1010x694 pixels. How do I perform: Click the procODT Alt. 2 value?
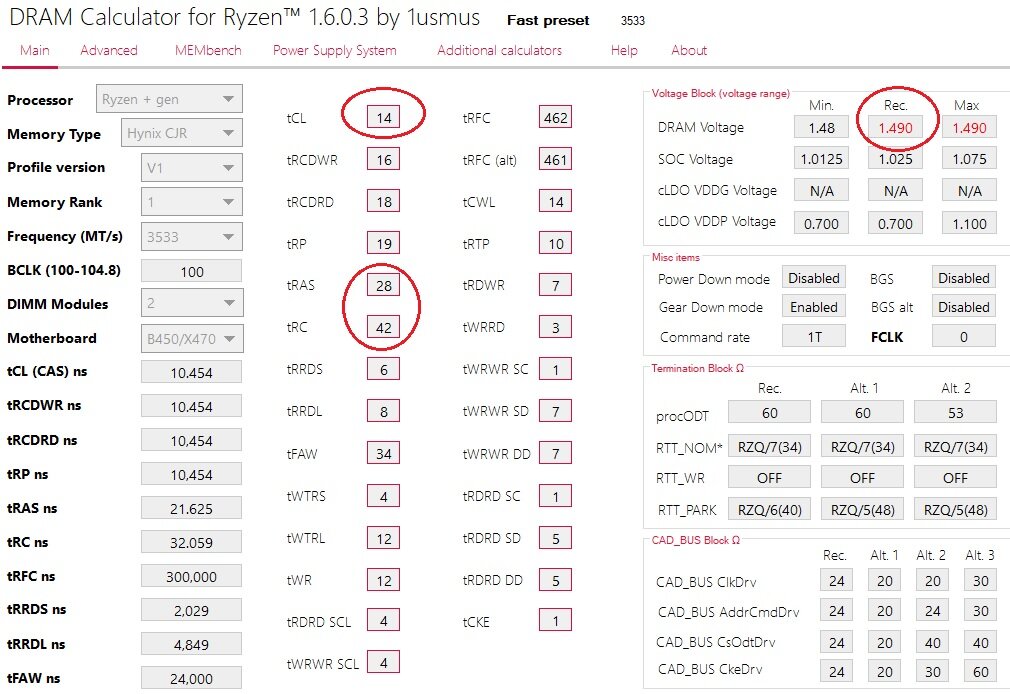tap(955, 412)
